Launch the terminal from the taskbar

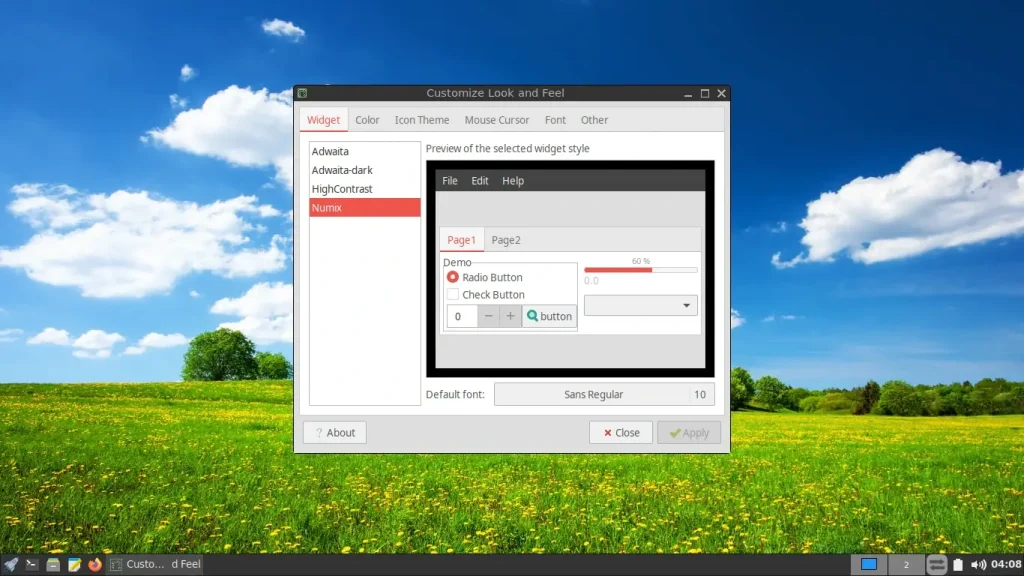(x=31, y=564)
